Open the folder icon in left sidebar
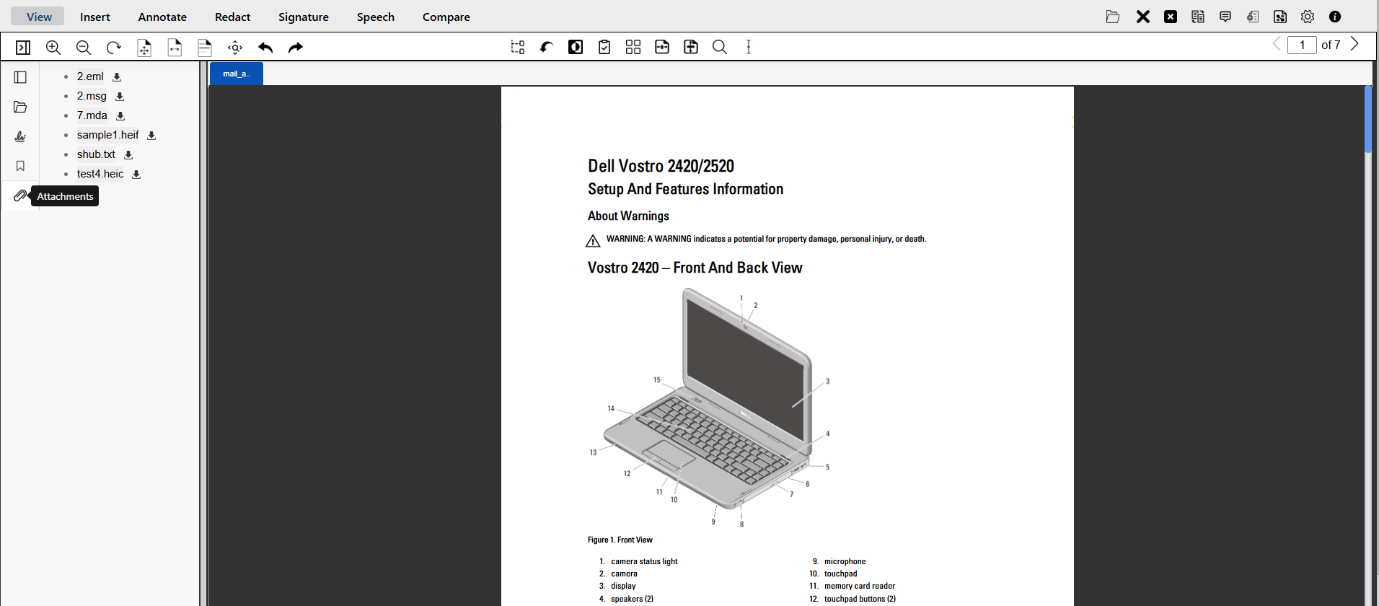This screenshot has width=1379, height=606. [x=20, y=107]
